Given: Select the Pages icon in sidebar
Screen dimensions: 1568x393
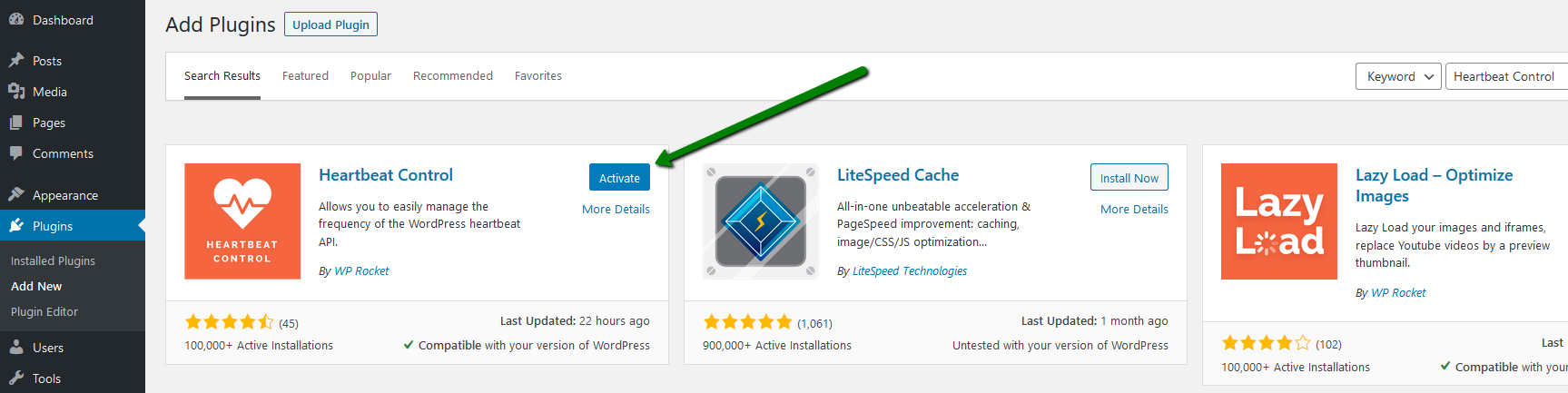Looking at the screenshot, I should click(16, 123).
